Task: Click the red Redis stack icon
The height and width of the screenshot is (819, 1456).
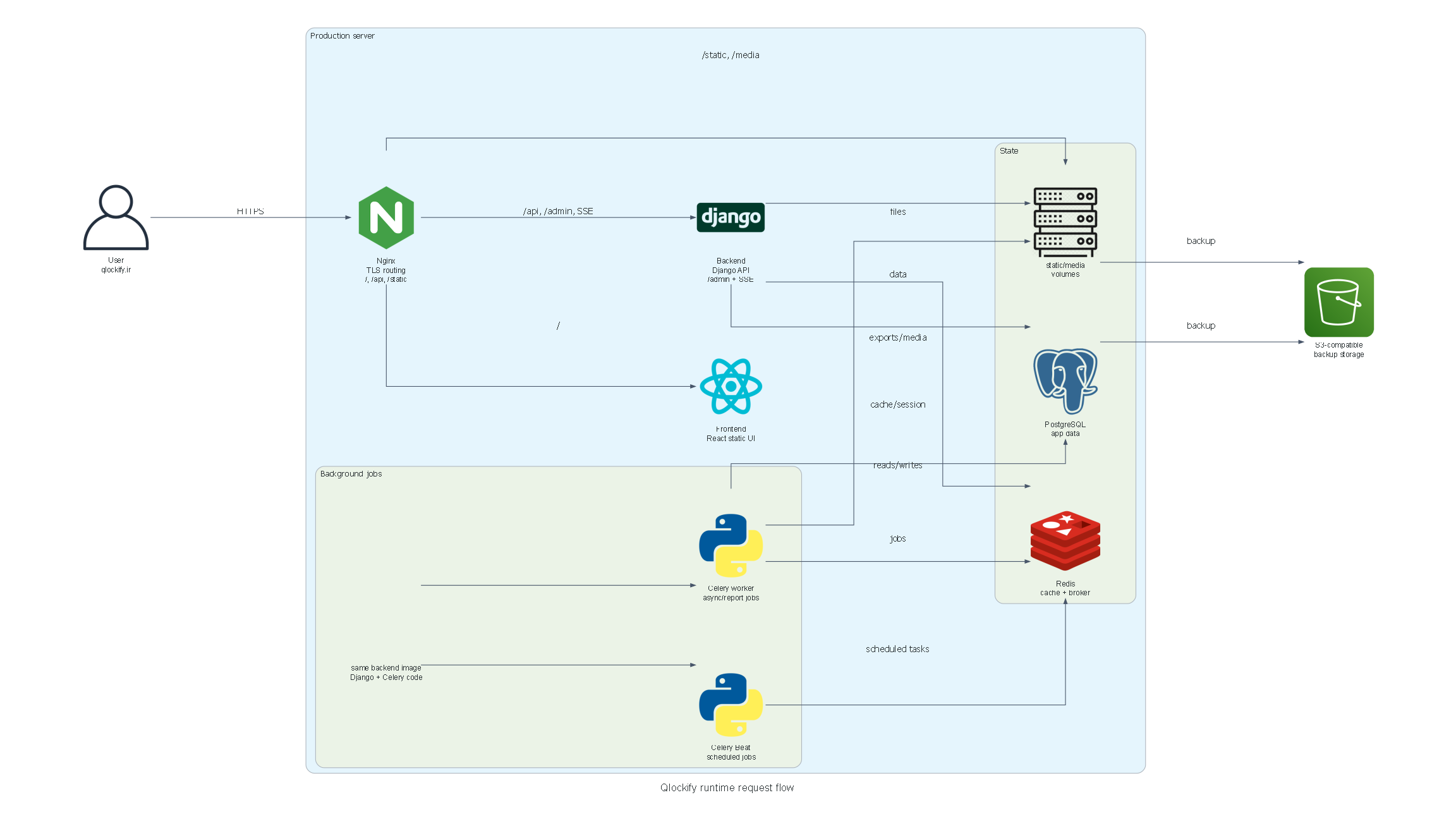Action: point(1065,541)
